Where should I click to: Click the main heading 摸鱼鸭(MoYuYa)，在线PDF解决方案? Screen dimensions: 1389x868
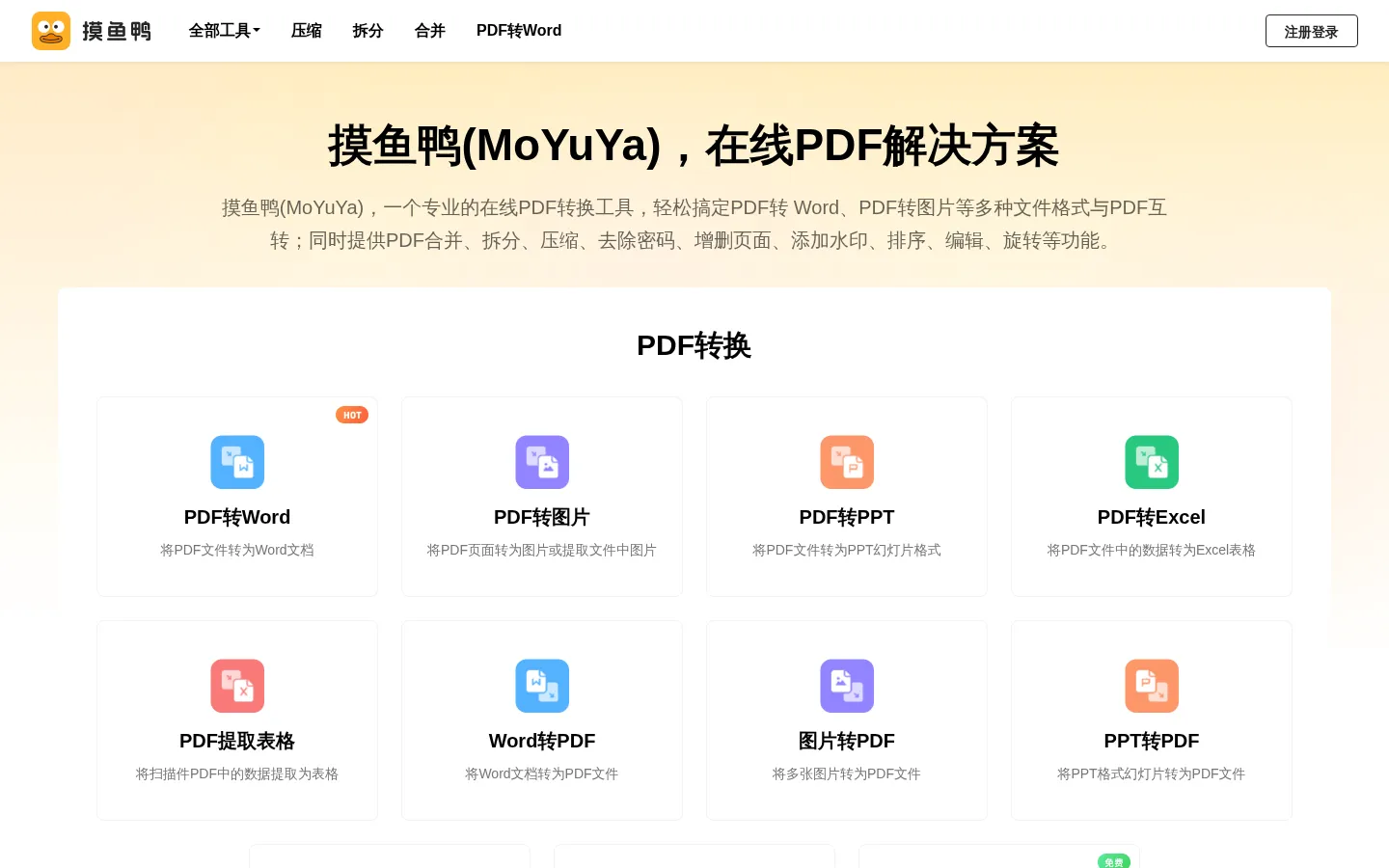click(694, 146)
